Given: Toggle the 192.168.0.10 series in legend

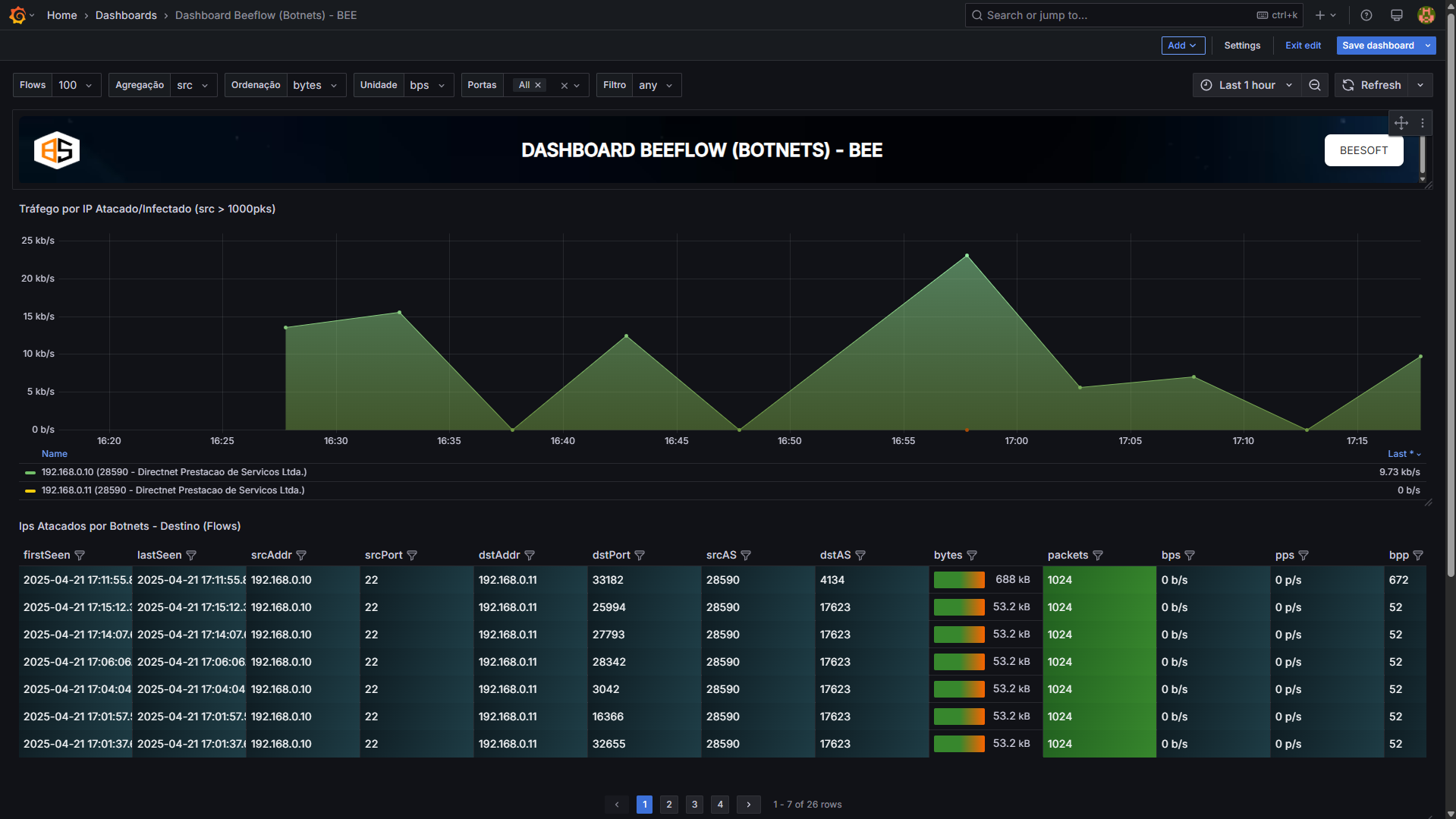Looking at the screenshot, I should (174, 472).
